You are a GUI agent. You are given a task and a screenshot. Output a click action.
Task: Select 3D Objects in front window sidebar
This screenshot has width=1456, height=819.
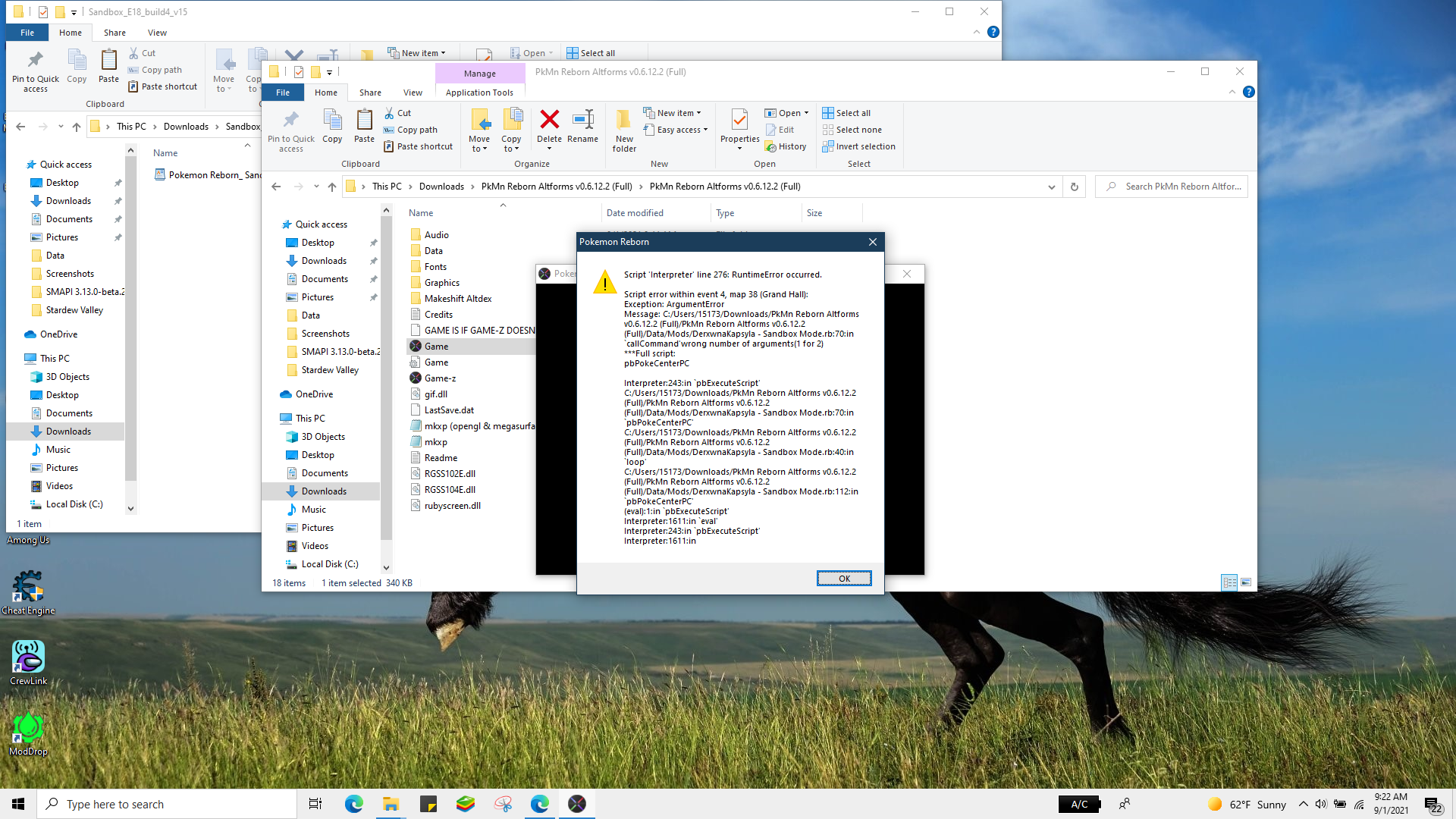[x=323, y=437]
